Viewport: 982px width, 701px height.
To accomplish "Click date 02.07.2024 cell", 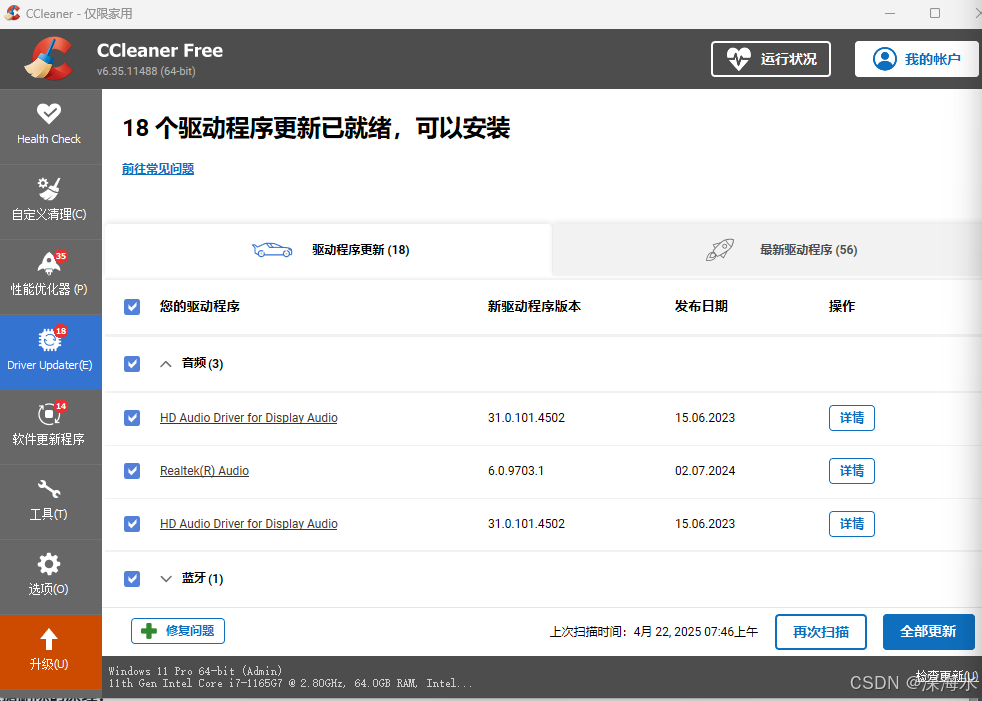I will [x=705, y=470].
